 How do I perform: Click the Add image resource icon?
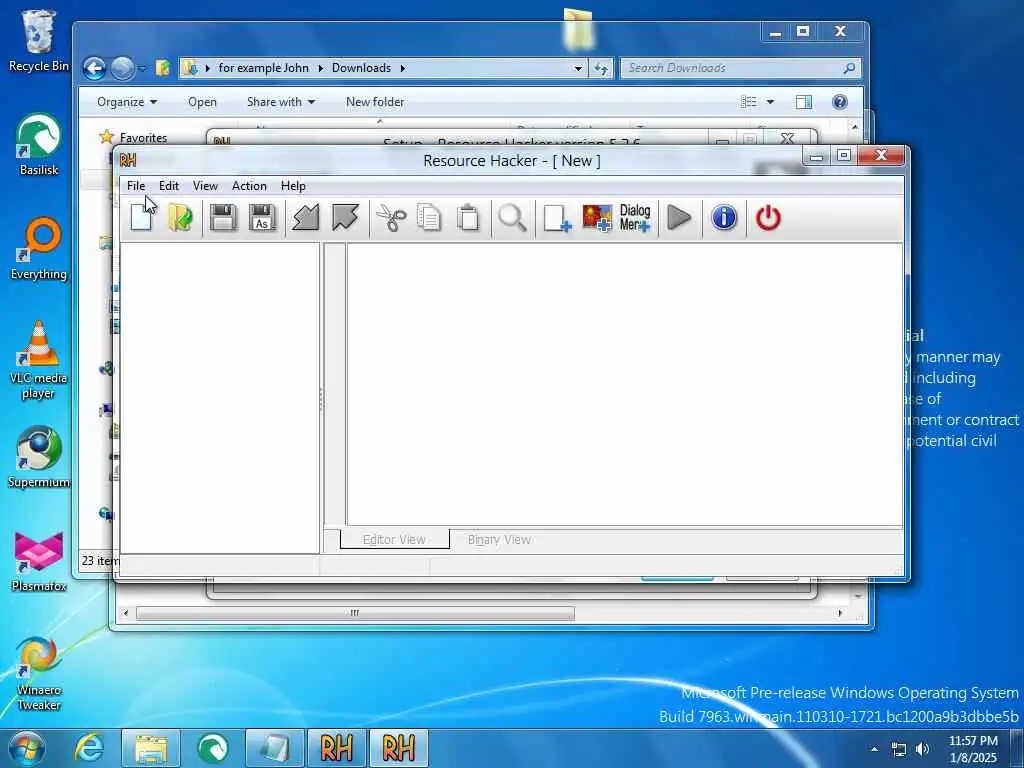597,217
